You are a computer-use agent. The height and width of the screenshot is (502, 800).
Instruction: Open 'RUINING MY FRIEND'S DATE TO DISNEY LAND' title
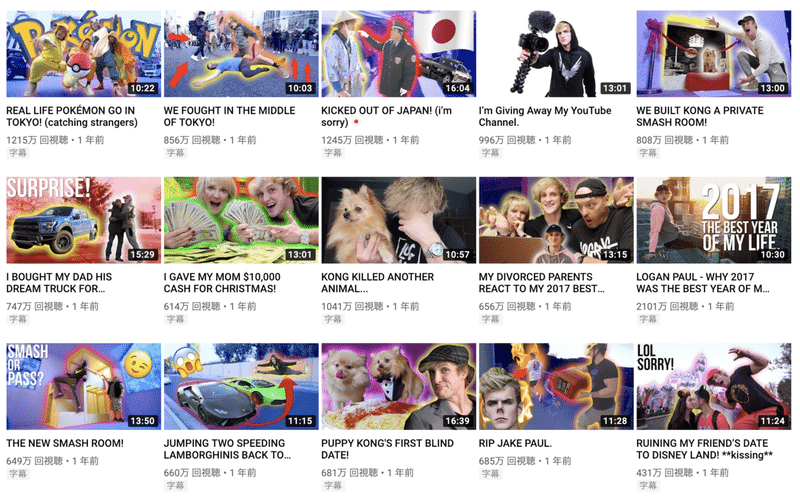[704, 449]
